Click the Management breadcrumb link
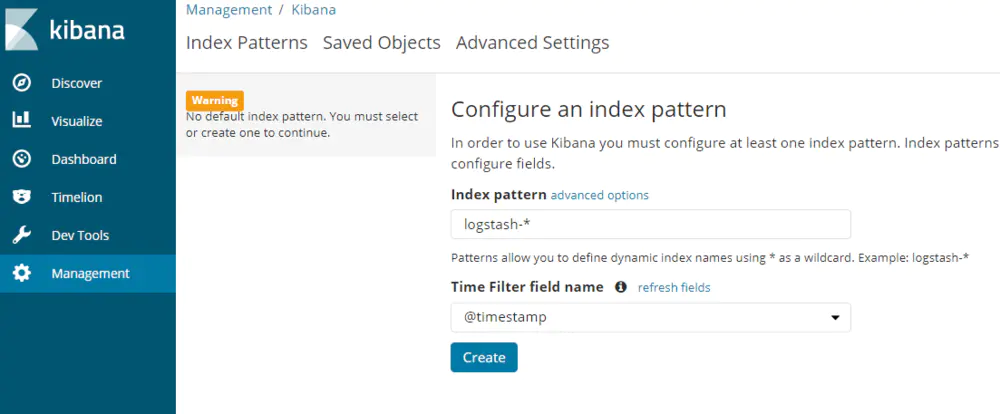1000x414 pixels. point(229,9)
